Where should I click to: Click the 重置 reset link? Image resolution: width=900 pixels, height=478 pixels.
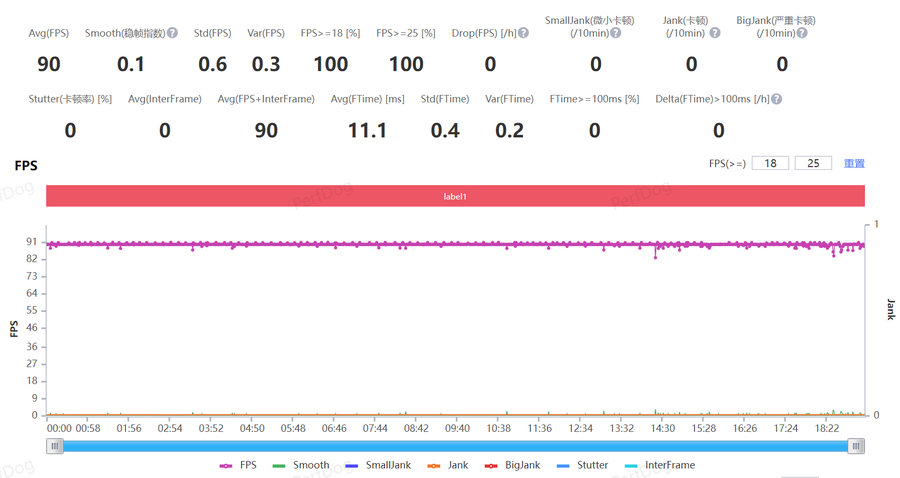pos(854,163)
